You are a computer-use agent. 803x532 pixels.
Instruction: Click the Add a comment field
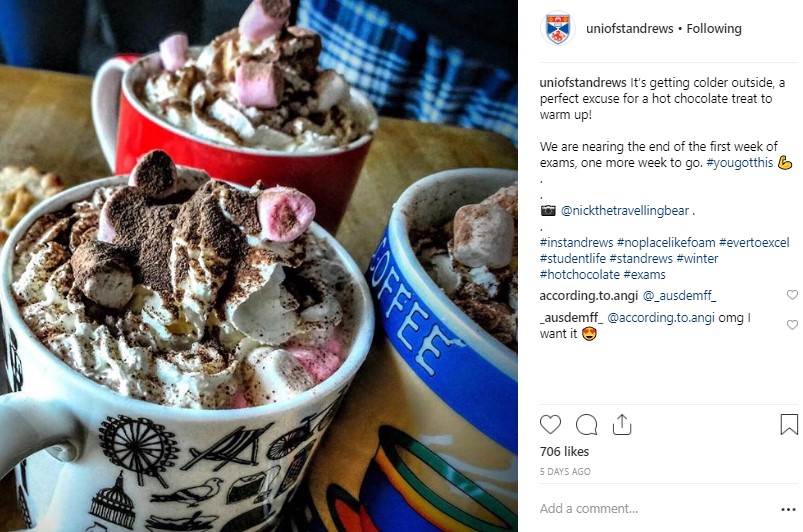pos(656,508)
